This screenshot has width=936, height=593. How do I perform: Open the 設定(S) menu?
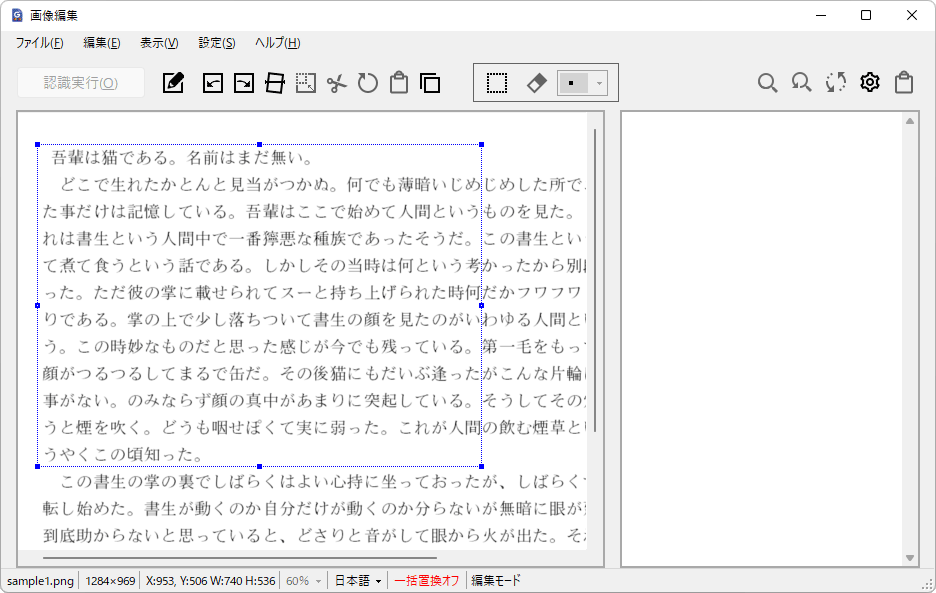pyautogui.click(x=217, y=43)
